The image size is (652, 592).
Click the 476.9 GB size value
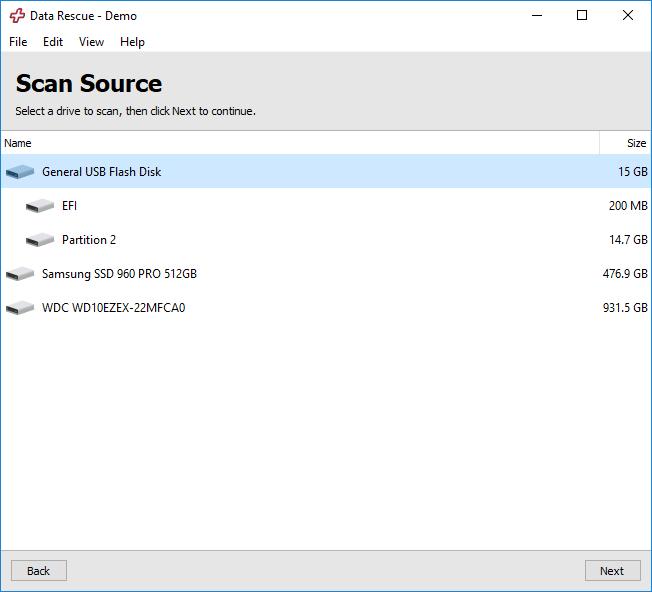click(625, 274)
